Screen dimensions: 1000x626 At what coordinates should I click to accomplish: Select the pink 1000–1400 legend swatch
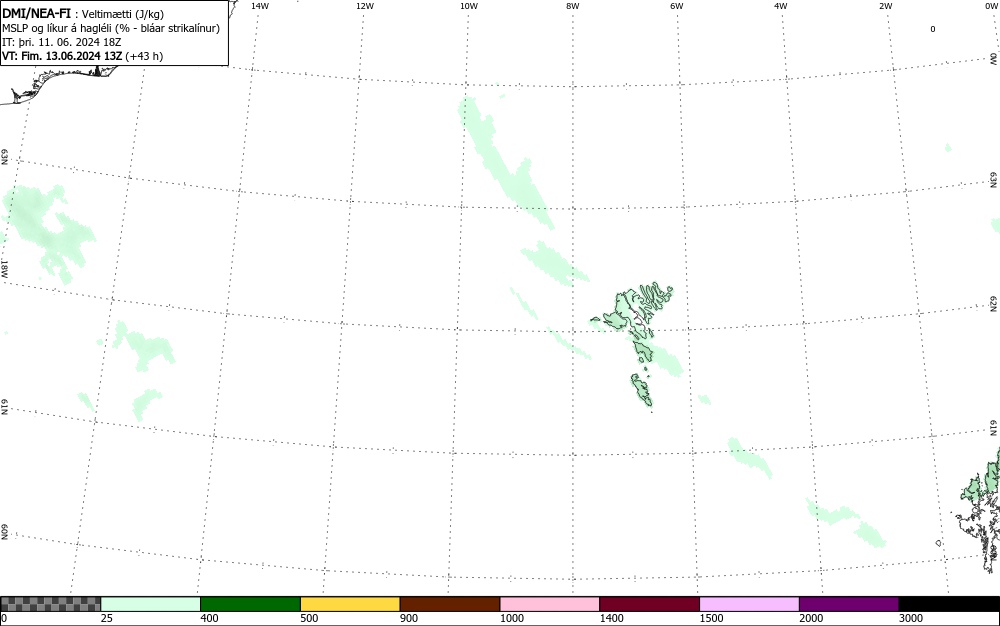[x=550, y=604]
